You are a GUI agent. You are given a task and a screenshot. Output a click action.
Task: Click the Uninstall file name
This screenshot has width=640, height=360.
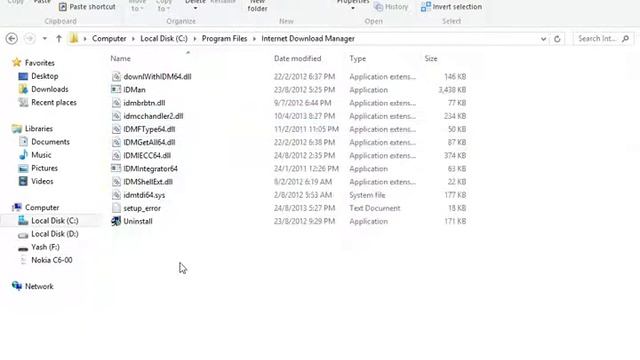[x=138, y=221]
